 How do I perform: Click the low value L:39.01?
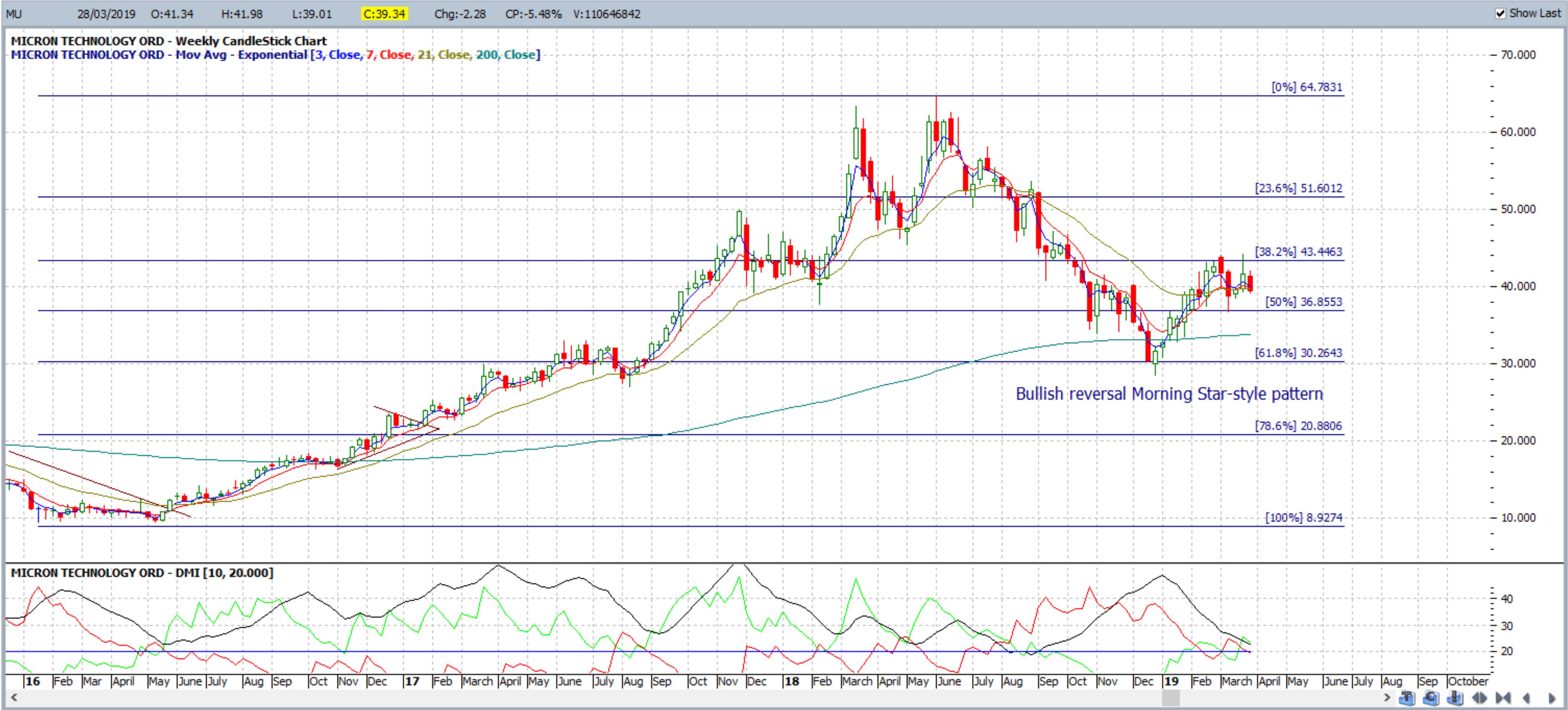(312, 13)
